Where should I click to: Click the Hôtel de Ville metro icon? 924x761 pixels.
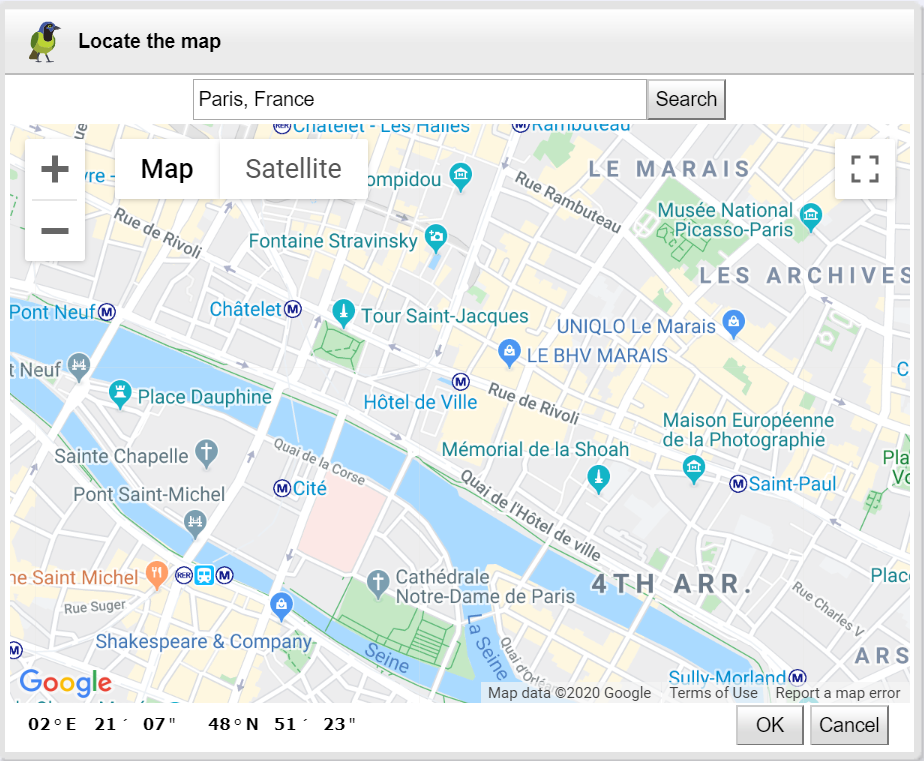click(x=461, y=382)
